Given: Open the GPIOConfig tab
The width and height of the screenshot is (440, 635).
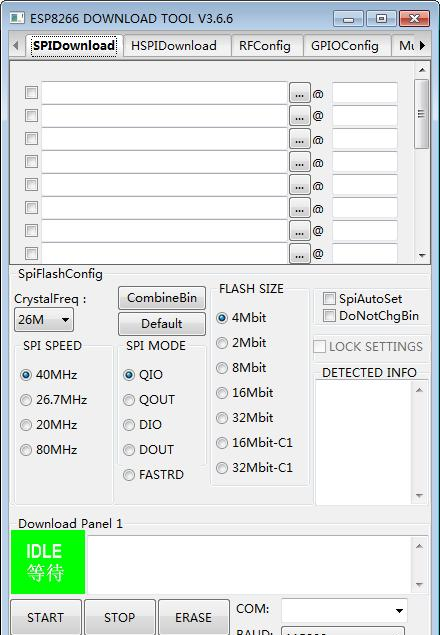Looking at the screenshot, I should [x=345, y=45].
